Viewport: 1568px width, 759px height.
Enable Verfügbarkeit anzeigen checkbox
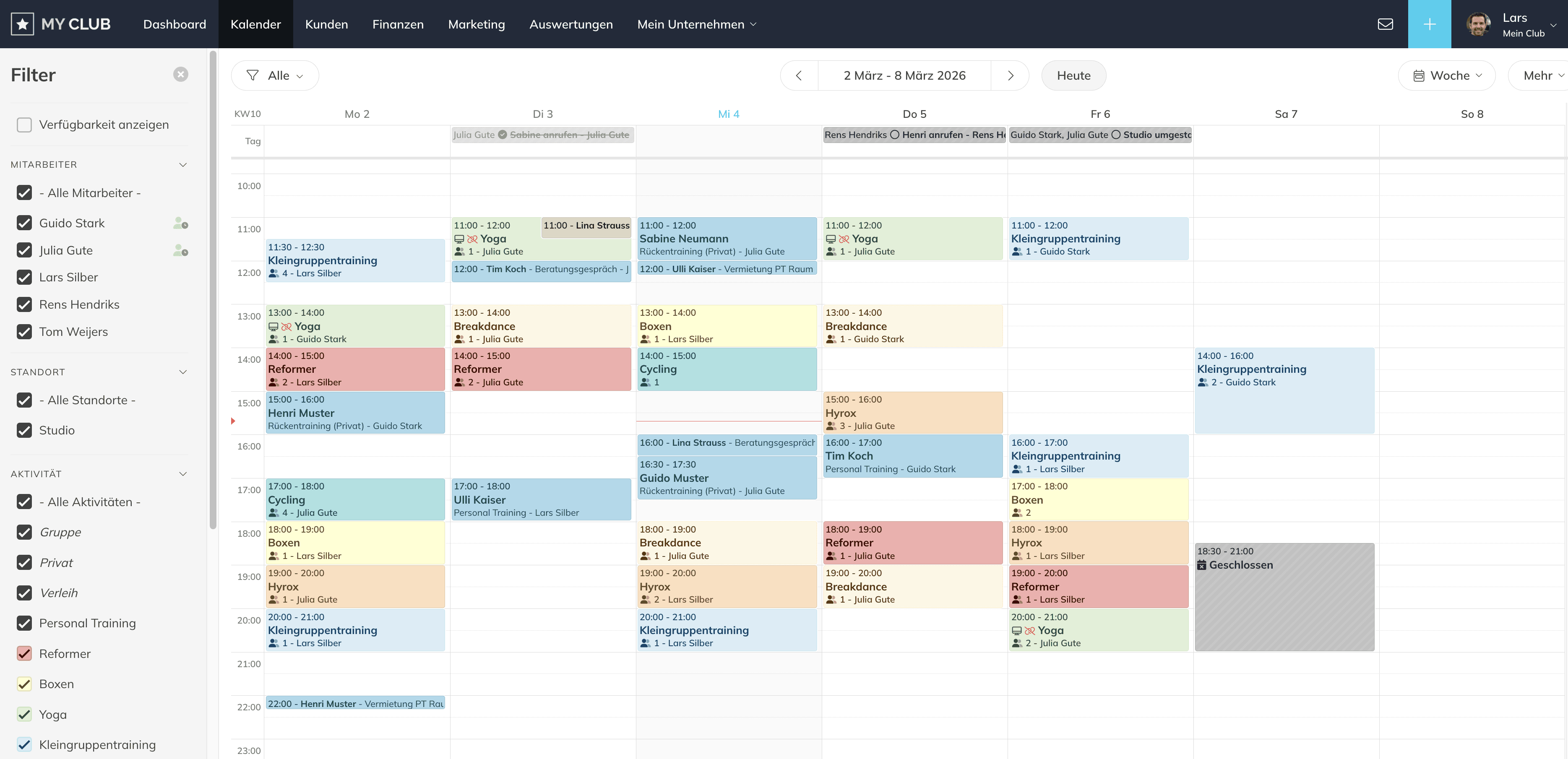[24, 125]
